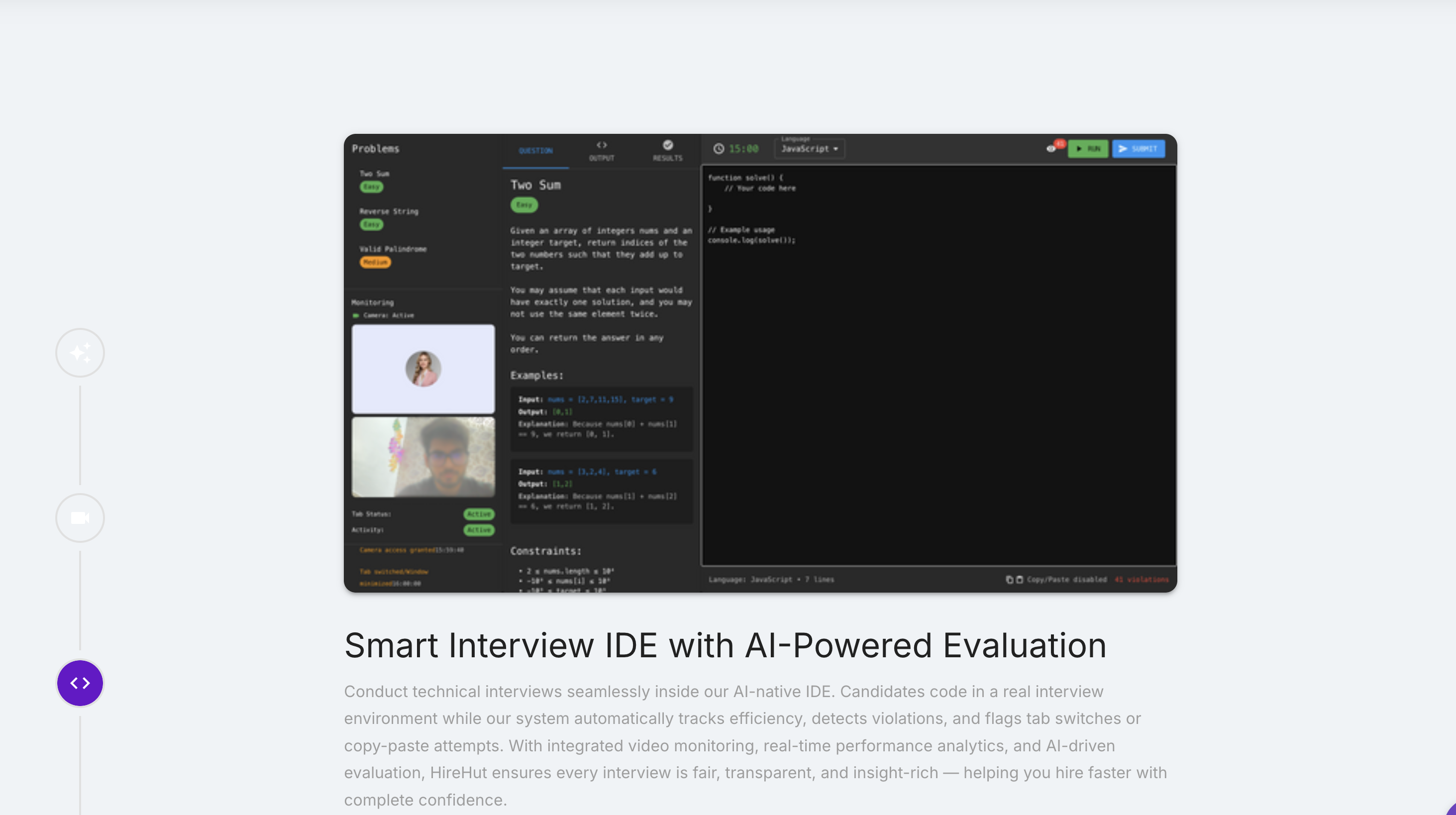Click the SUBMIT button
This screenshot has width=1456, height=815.
point(1138,149)
